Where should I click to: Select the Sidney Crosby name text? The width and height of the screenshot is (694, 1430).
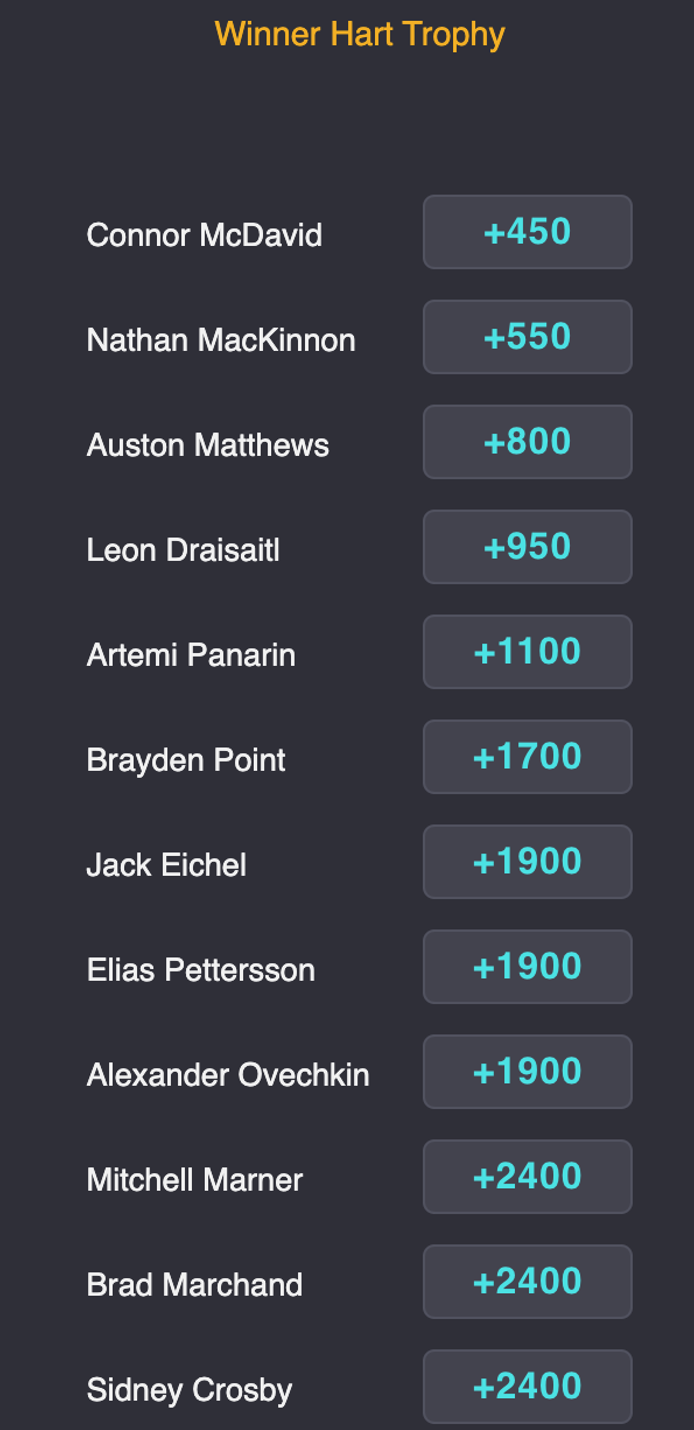tap(189, 1390)
